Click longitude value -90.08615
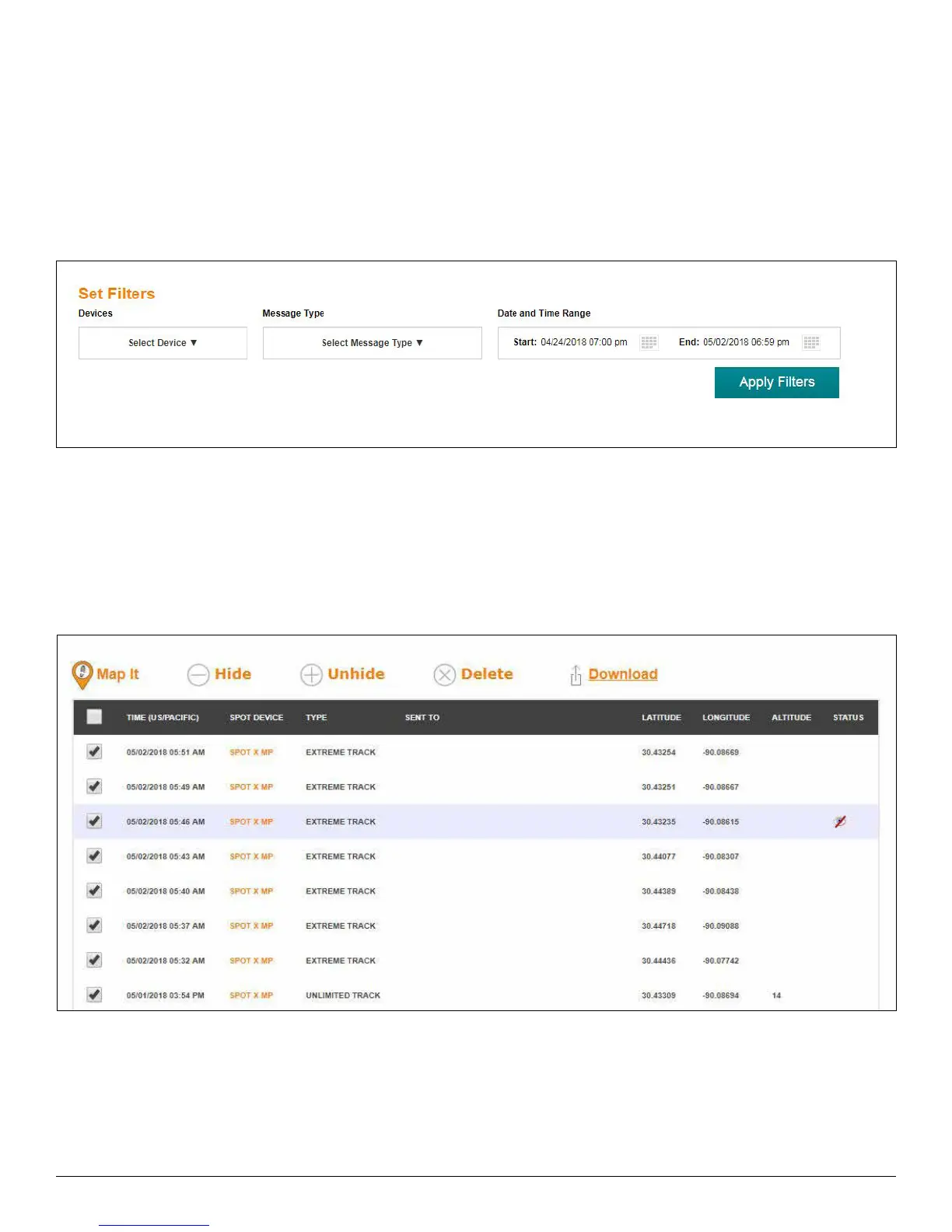The width and height of the screenshot is (952, 1232). click(721, 821)
